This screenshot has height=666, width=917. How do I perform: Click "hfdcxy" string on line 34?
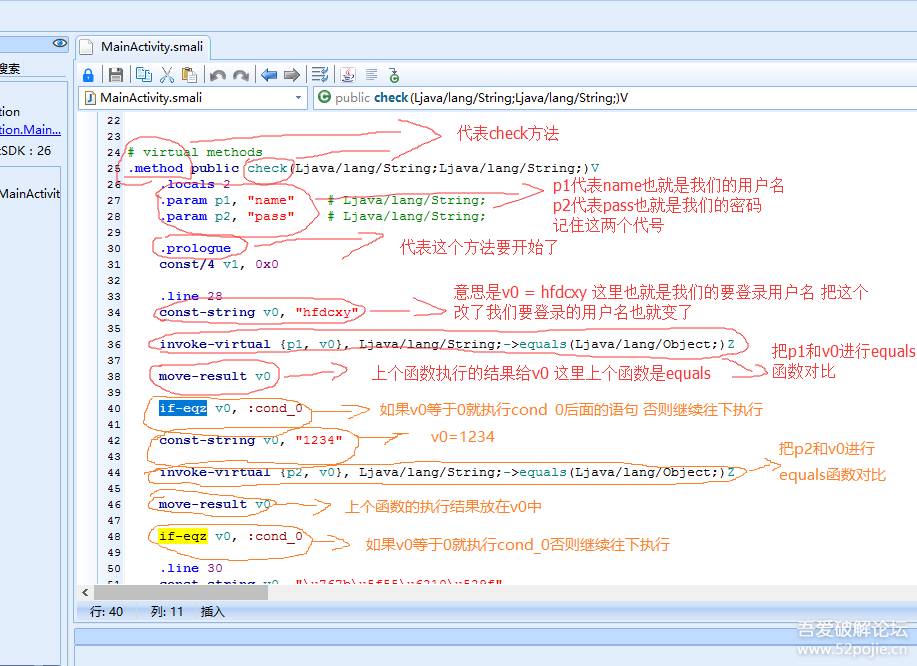click(326, 312)
